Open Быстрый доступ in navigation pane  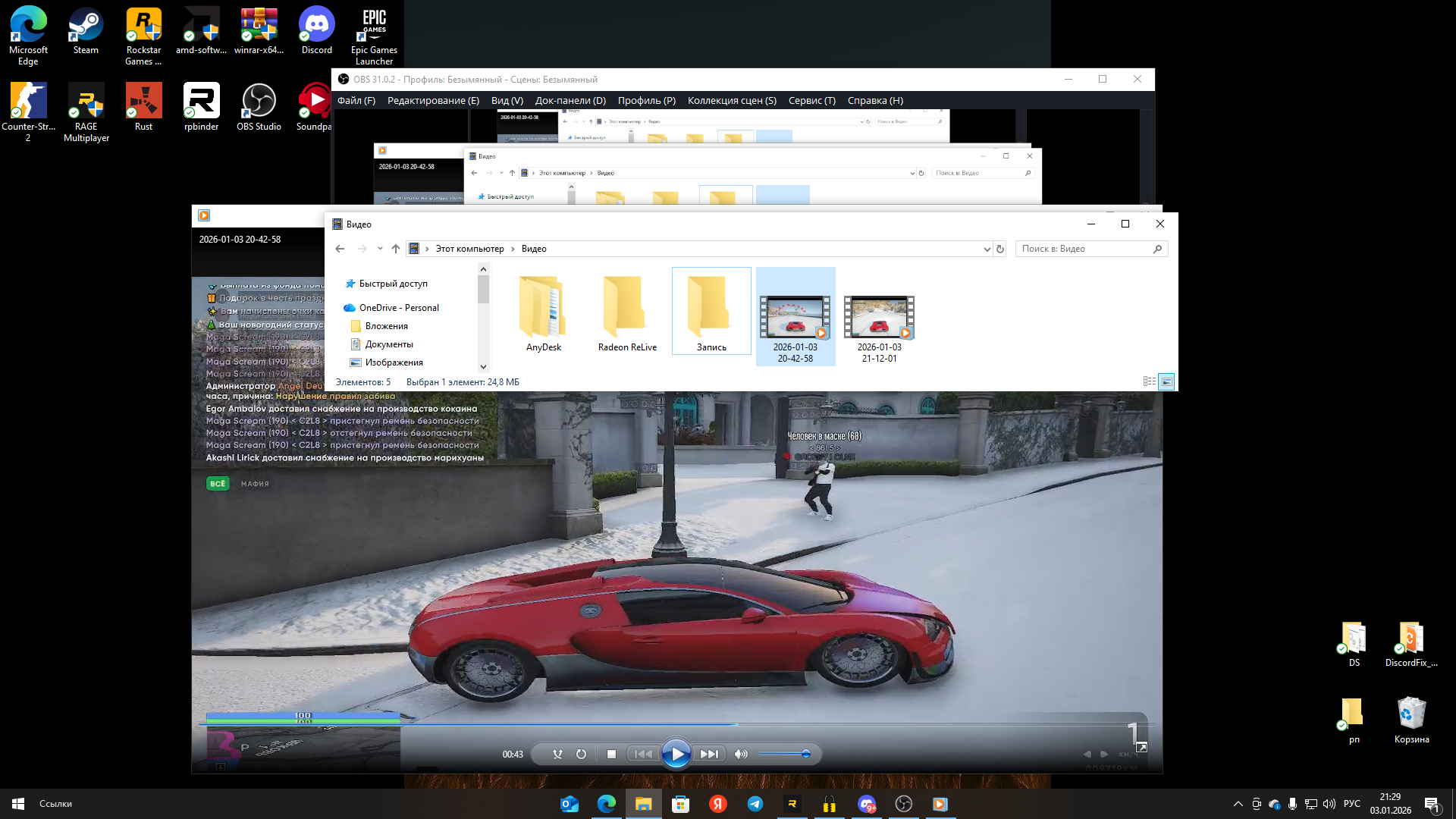point(393,284)
